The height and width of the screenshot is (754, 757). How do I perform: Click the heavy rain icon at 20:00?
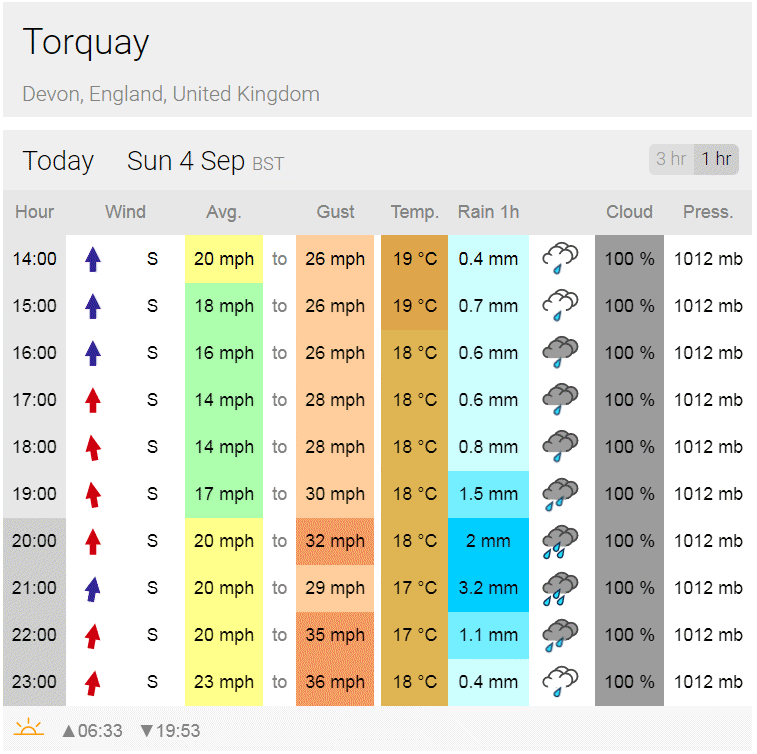pyautogui.click(x=560, y=541)
